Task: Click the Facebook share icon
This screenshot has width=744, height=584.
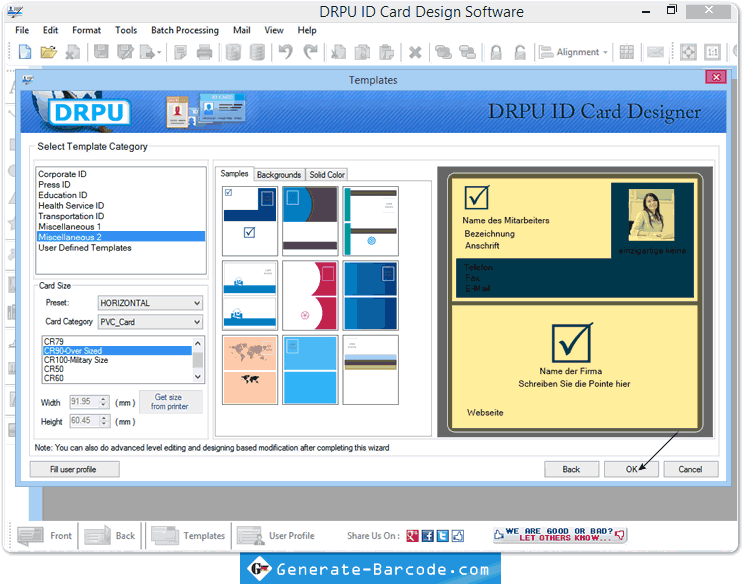Action: [x=428, y=536]
